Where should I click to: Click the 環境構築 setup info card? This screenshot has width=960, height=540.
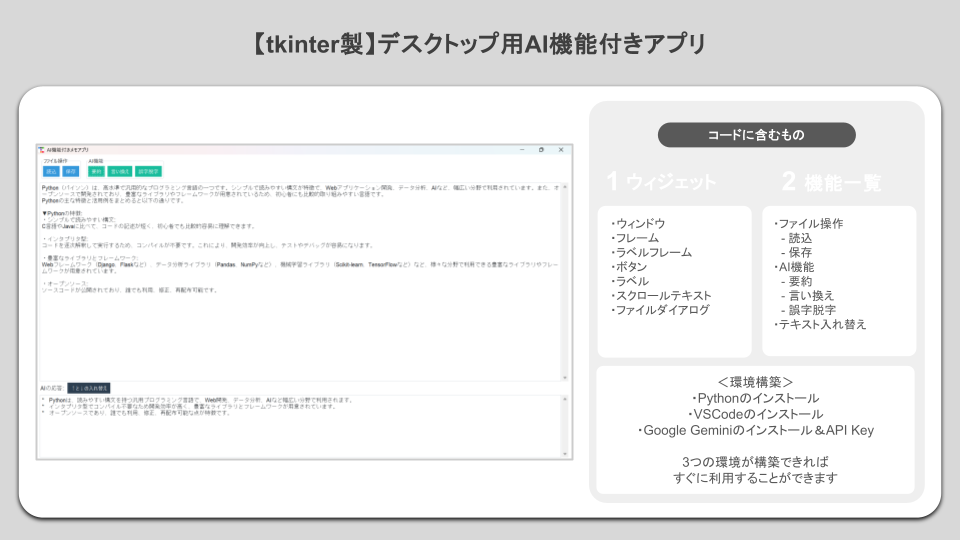tap(756, 430)
